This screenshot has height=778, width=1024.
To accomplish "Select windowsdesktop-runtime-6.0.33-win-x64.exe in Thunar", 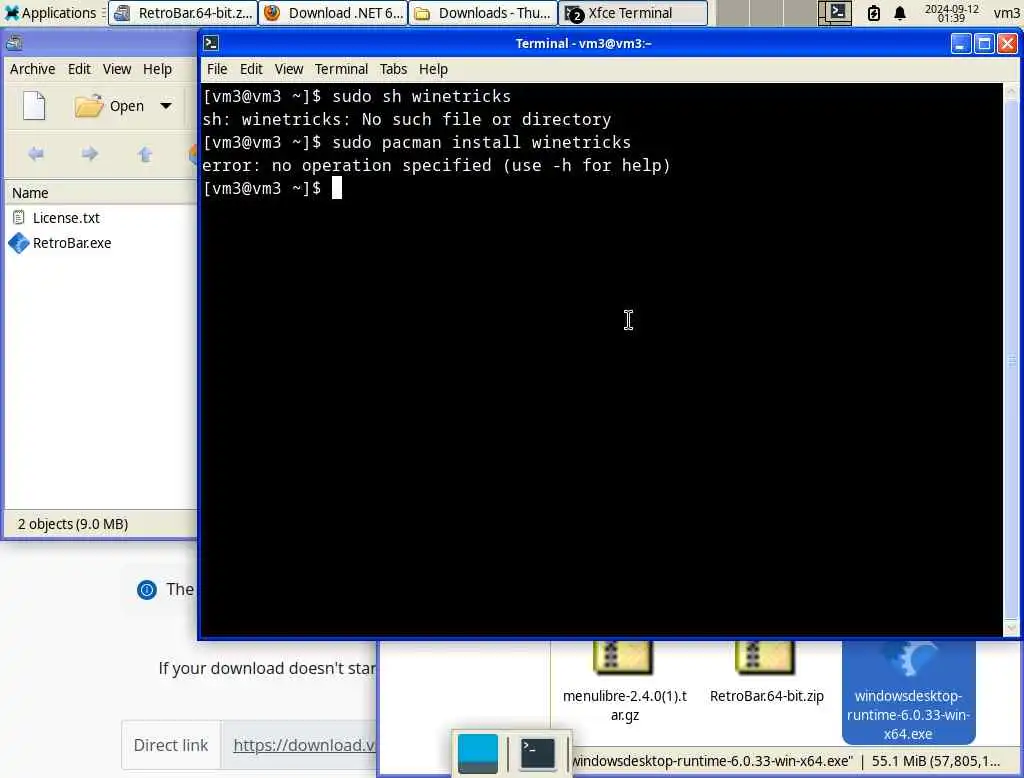I will [x=908, y=692].
